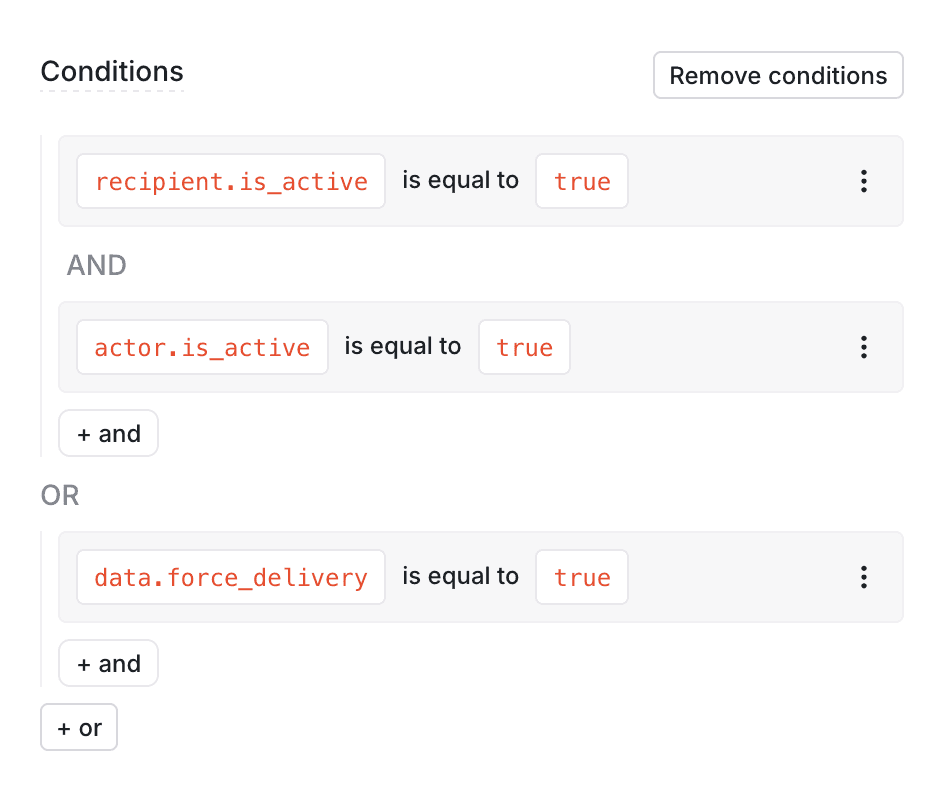Edit the true value for actor.is_active
Image resolution: width=946 pixels, height=792 pixels.
(524, 347)
